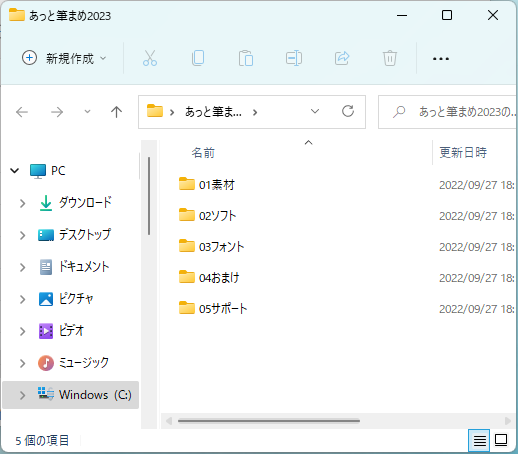Click the Share icon in toolbar
This screenshot has height=454, width=518.
click(x=342, y=58)
